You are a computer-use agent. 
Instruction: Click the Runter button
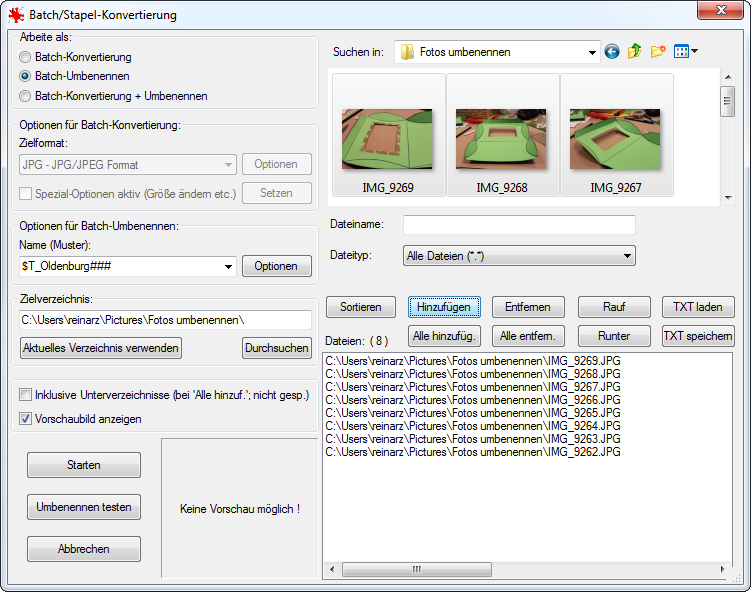(x=614, y=336)
